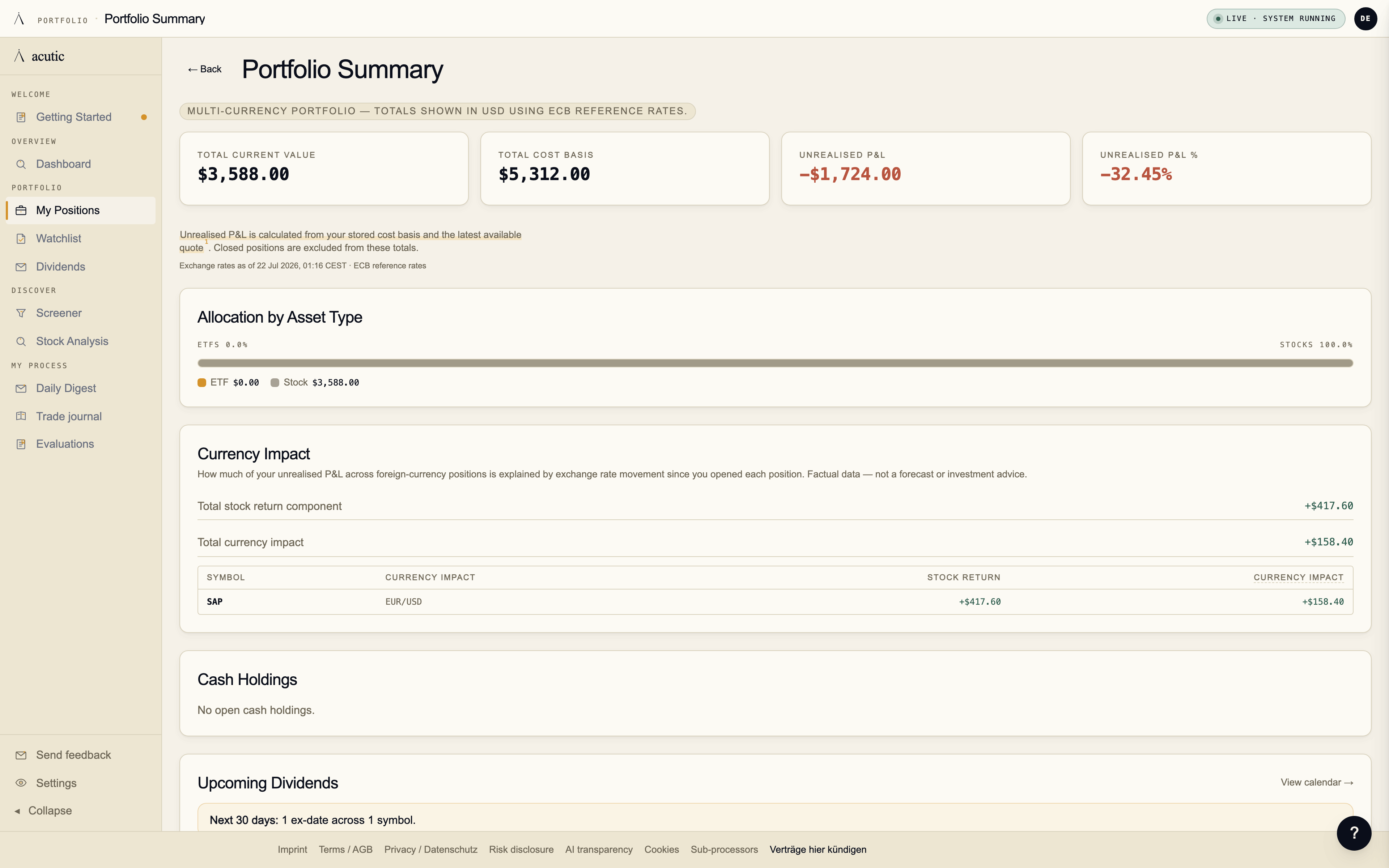The height and width of the screenshot is (868, 1389).
Task: Click the PORTFOLIO breadcrumb label
Action: (63, 21)
